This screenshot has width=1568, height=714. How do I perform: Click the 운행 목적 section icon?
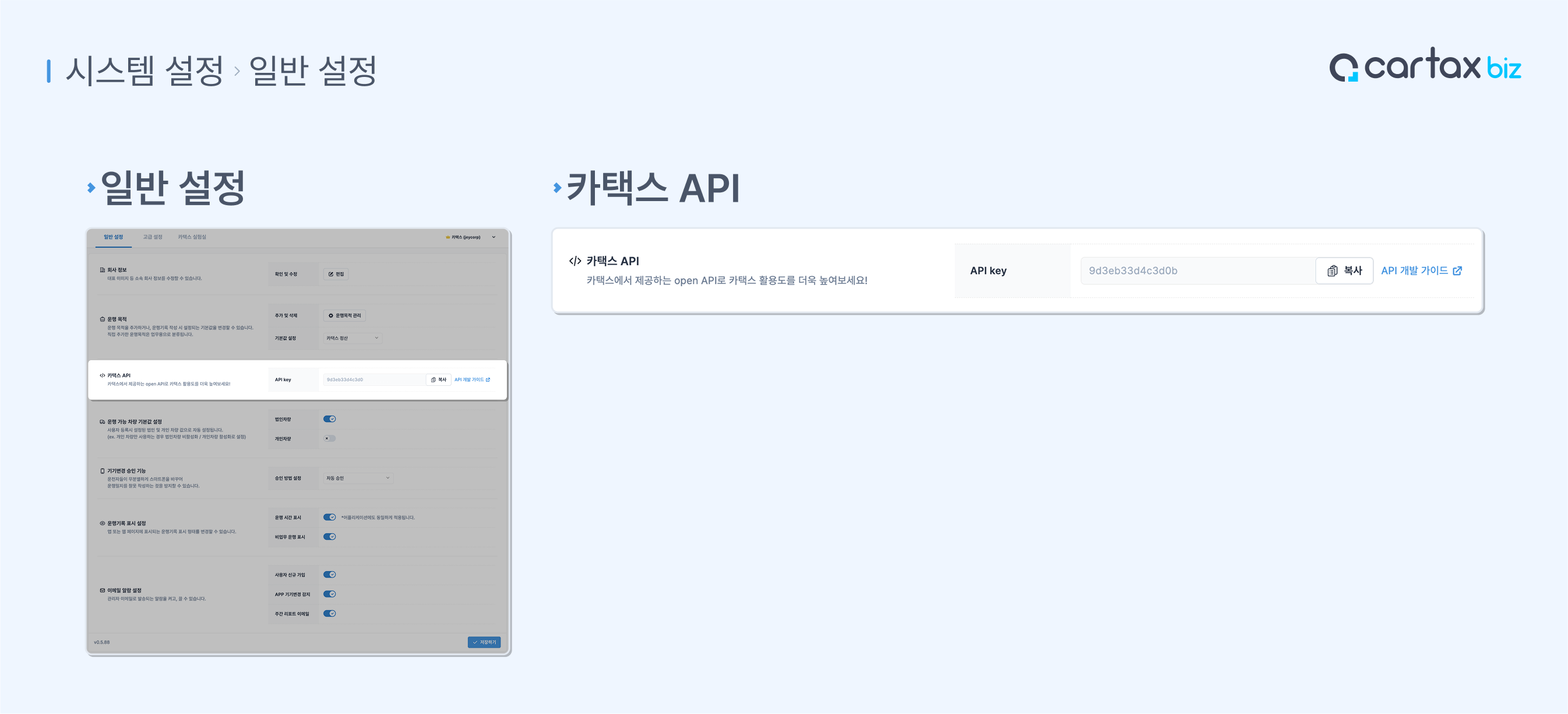[103, 319]
